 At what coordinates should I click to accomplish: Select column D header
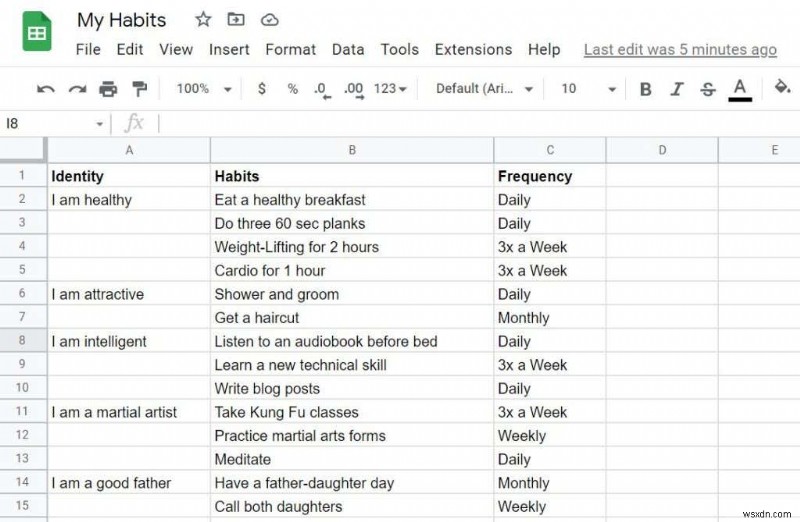tap(662, 150)
